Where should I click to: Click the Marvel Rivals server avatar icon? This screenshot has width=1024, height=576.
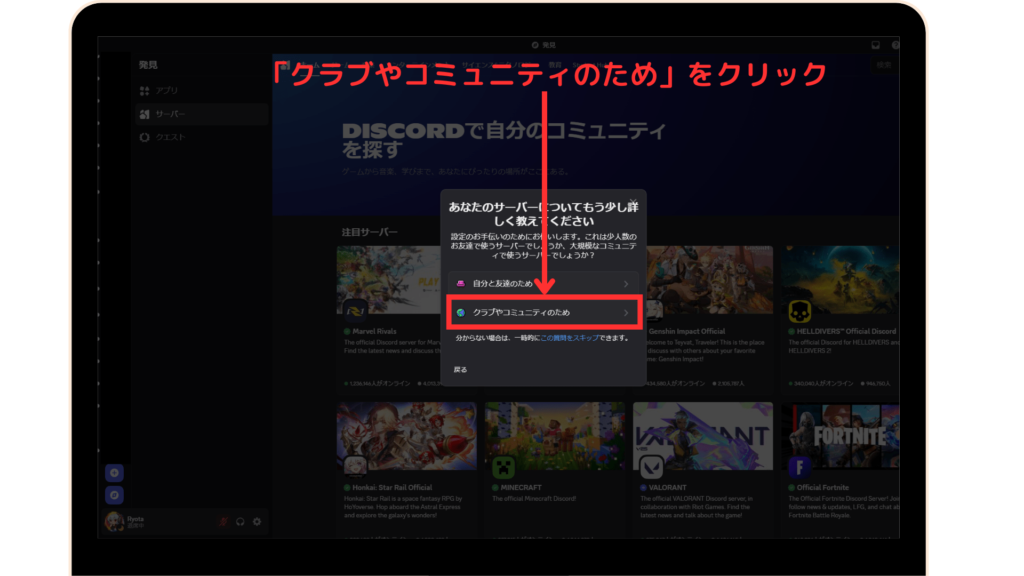355,312
